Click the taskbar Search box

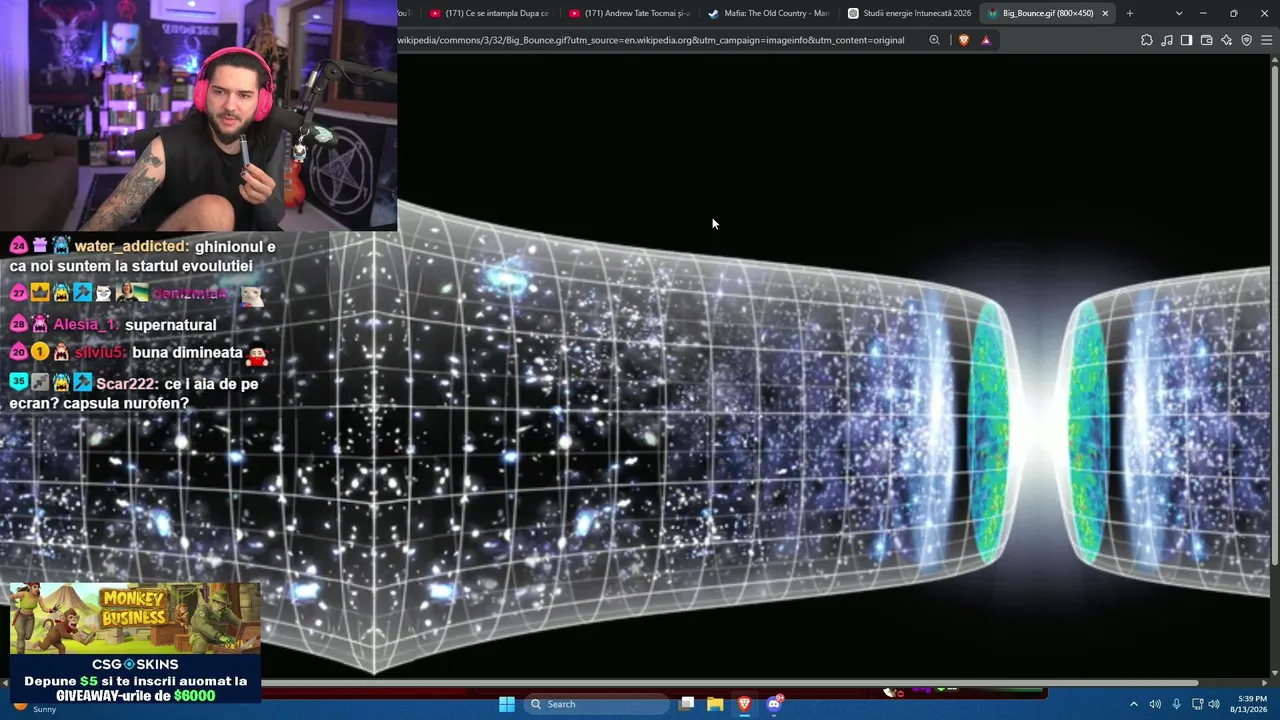pyautogui.click(x=595, y=704)
